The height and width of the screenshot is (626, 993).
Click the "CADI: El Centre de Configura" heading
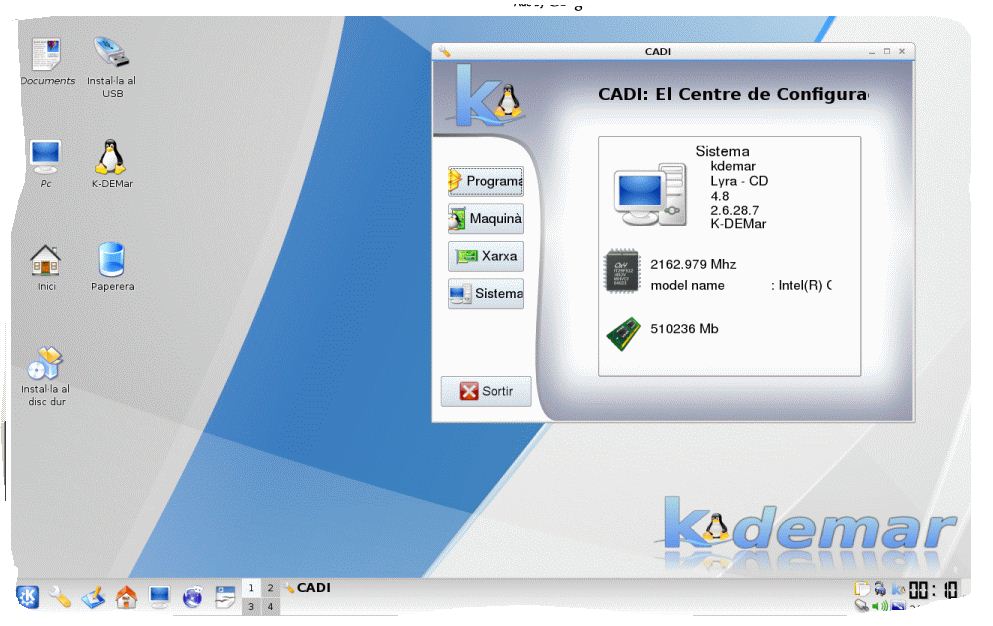(x=733, y=94)
